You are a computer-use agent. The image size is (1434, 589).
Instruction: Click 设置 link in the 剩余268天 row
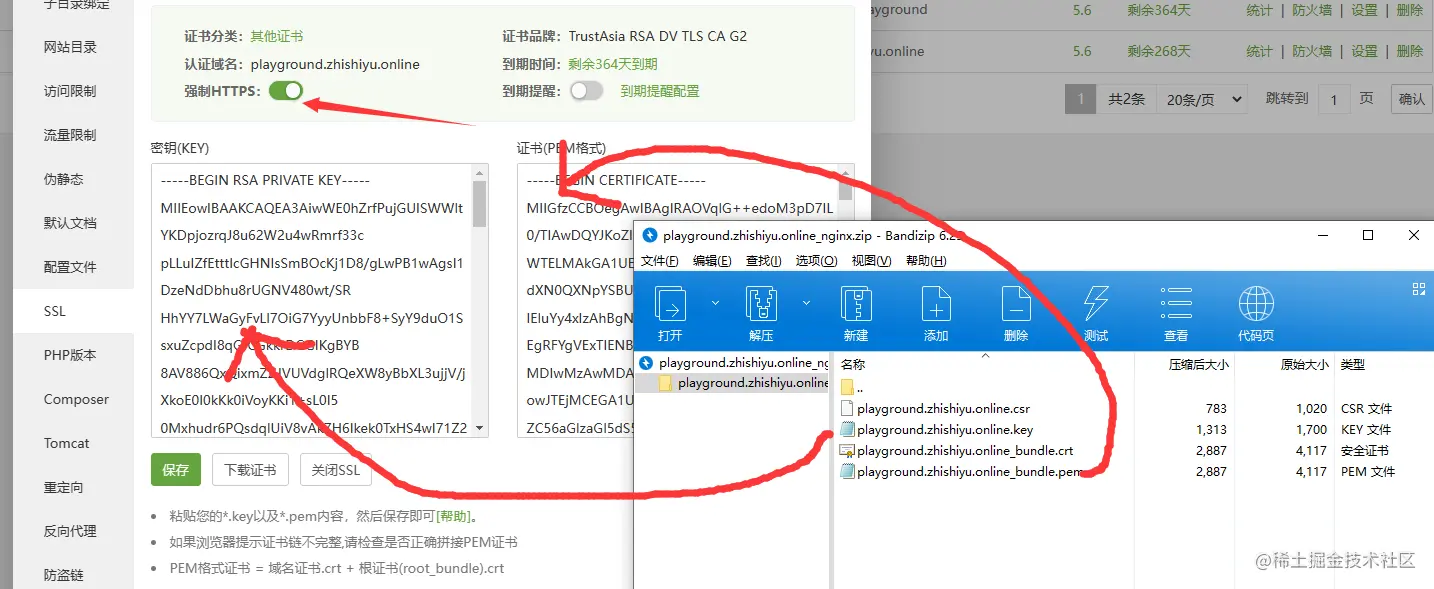pos(1364,51)
